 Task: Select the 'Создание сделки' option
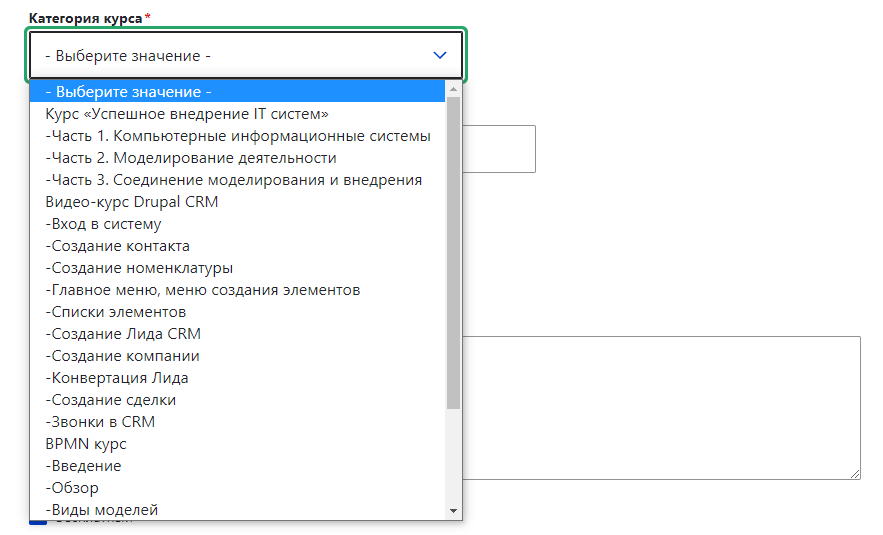[x=237, y=399]
